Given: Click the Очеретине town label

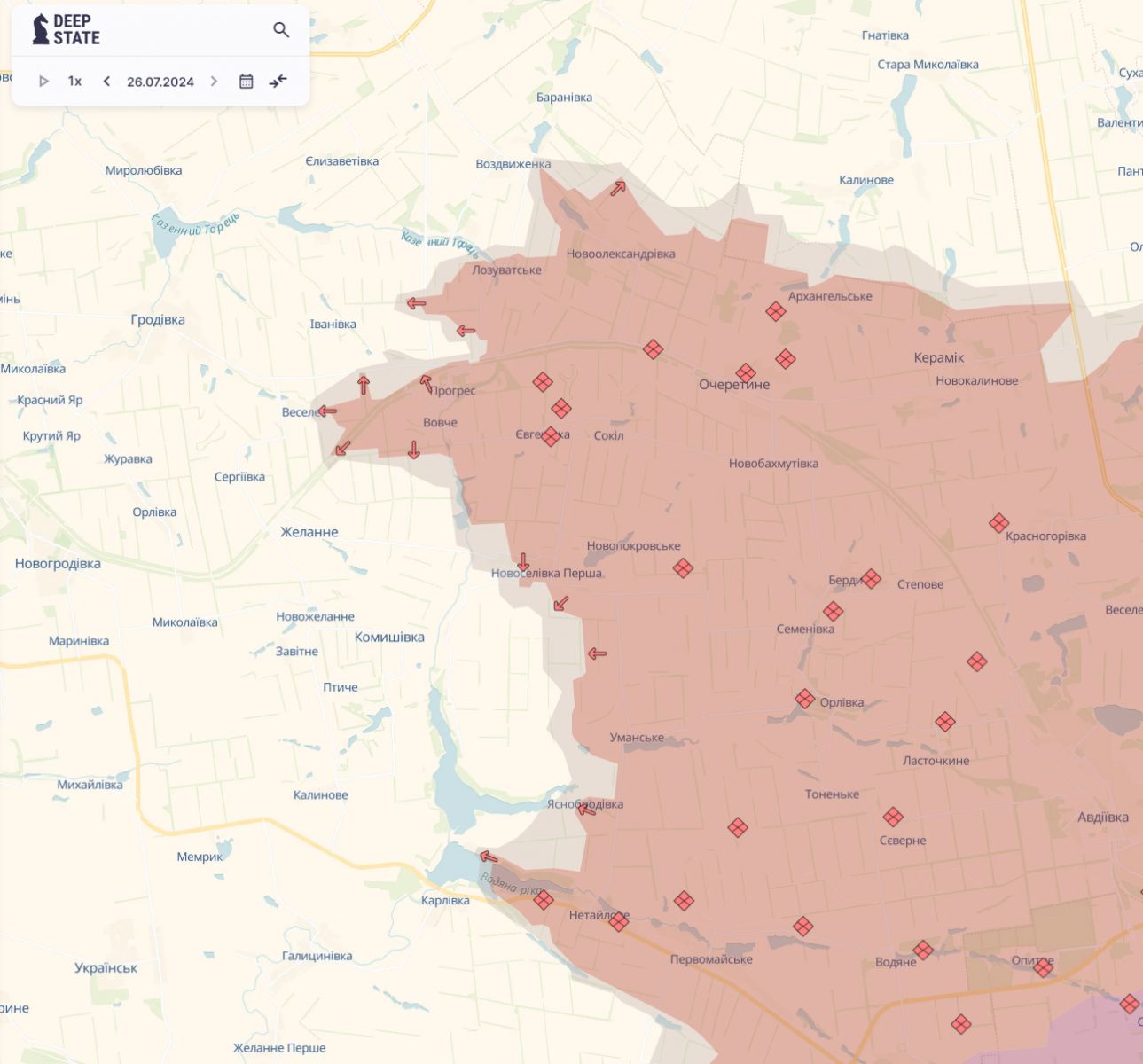Looking at the screenshot, I should tap(734, 385).
